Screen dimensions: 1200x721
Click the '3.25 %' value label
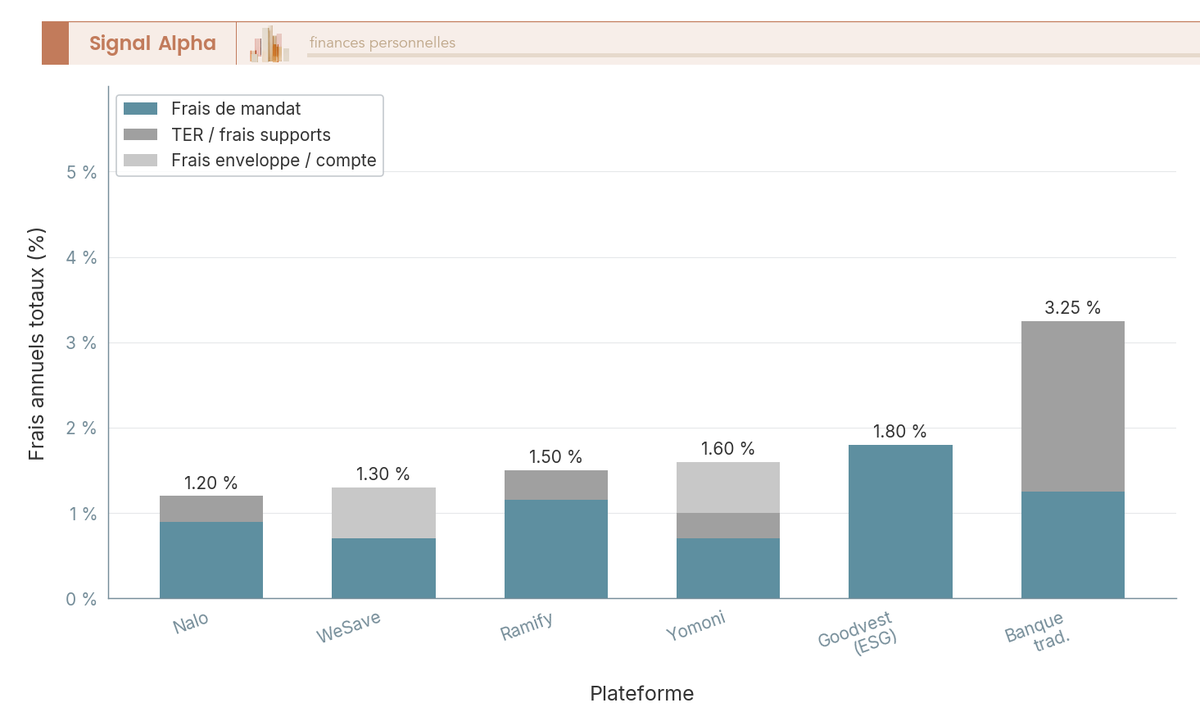[x=1073, y=308]
